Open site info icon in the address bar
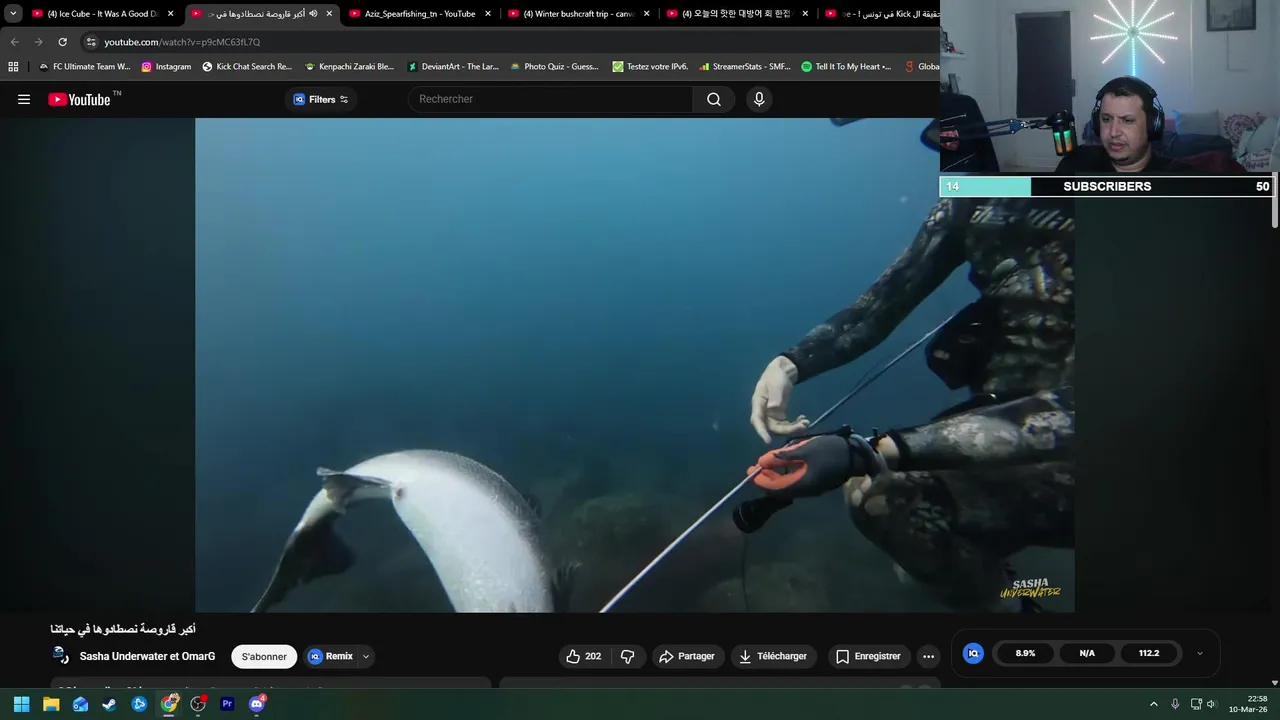 (x=91, y=42)
